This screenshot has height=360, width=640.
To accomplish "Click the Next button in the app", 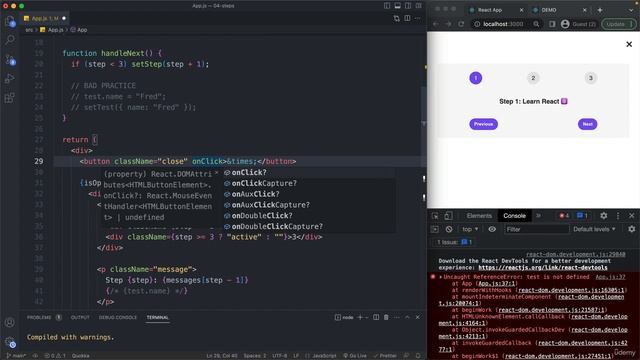I will click(x=587, y=124).
